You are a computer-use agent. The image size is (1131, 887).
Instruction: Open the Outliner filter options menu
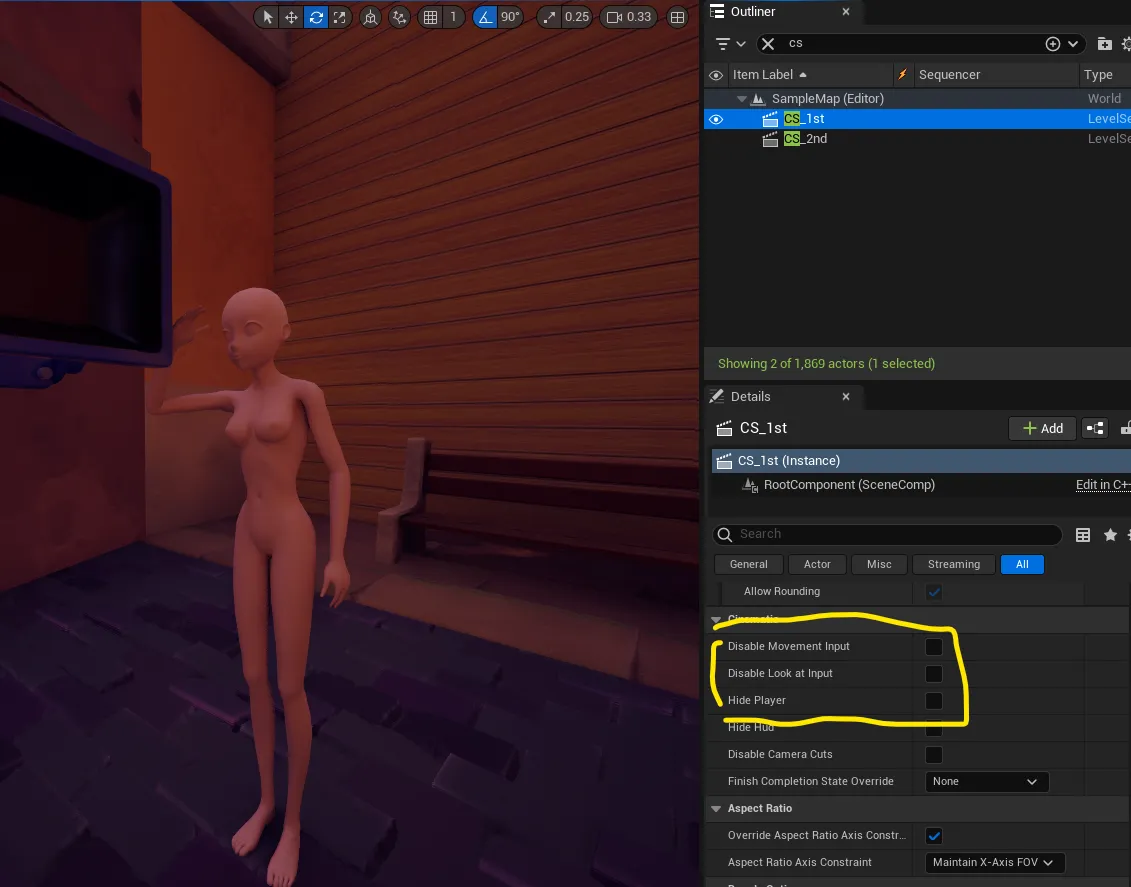coord(730,44)
